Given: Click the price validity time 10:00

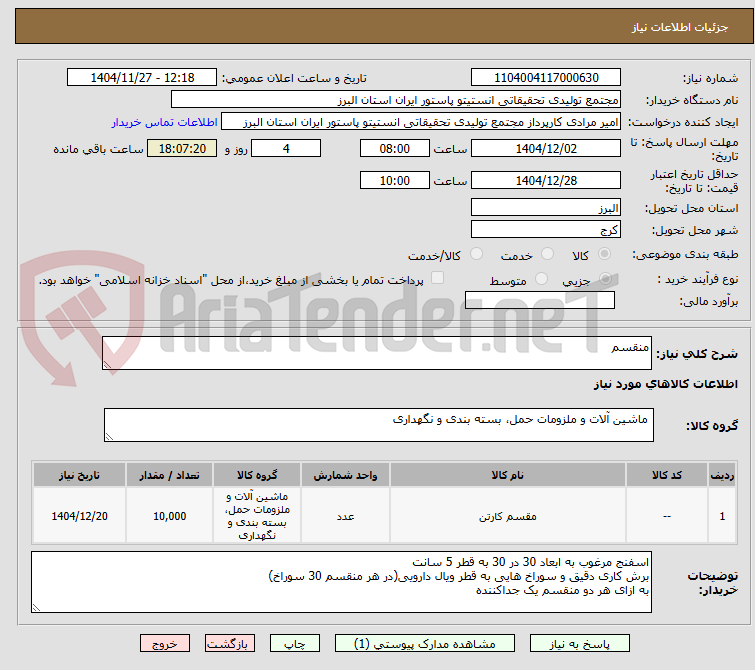Looking at the screenshot, I should point(394,180).
